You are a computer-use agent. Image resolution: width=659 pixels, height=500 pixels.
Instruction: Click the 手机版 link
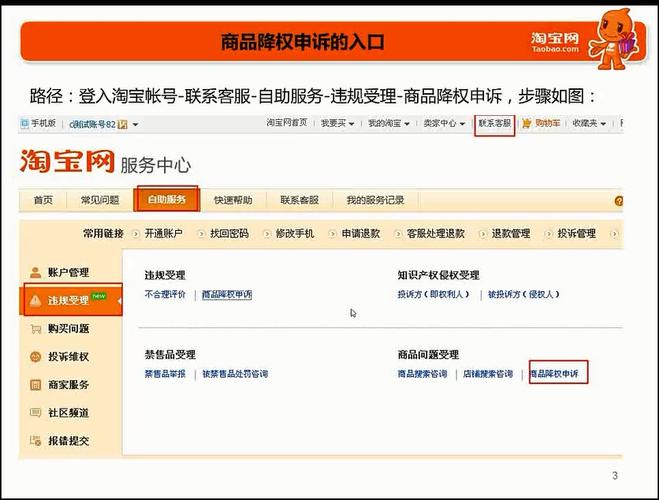[x=43, y=123]
